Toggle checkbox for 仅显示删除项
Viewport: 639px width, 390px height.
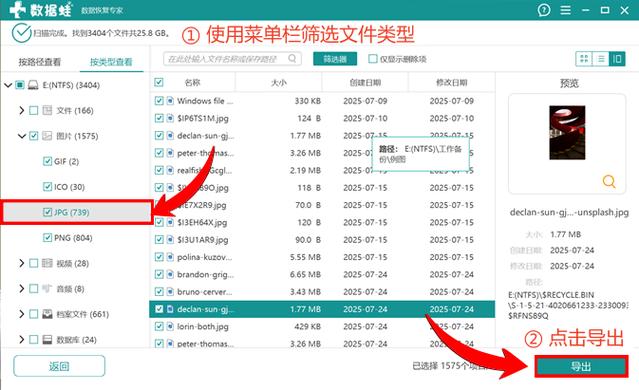point(372,59)
